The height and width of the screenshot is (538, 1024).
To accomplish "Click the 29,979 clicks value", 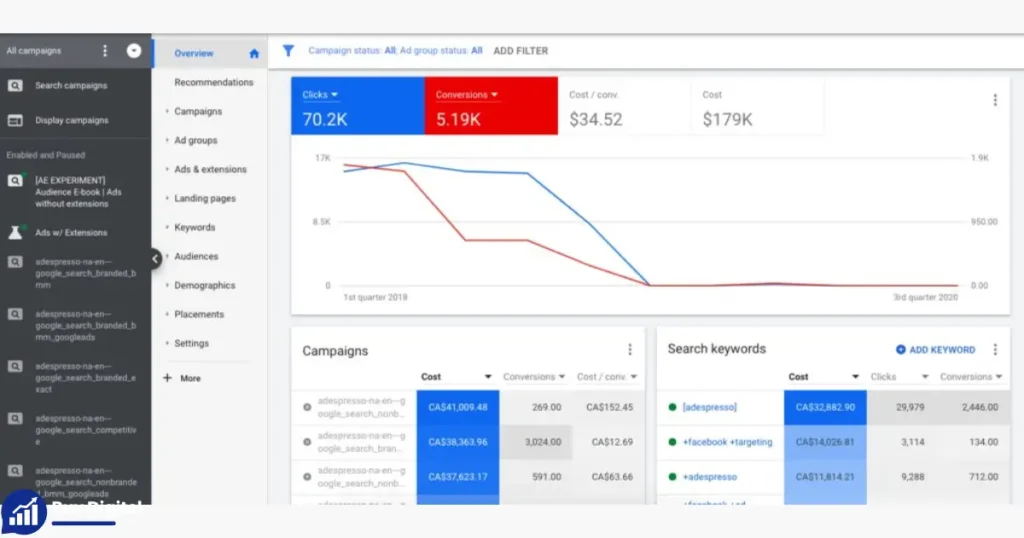I will coord(910,407).
